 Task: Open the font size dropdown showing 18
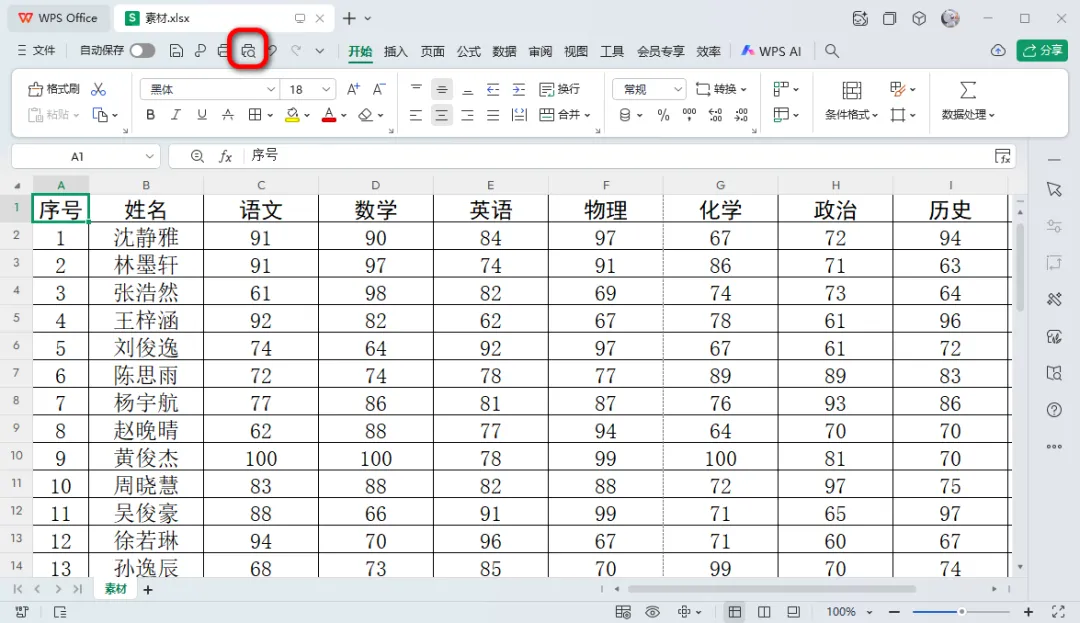326,89
